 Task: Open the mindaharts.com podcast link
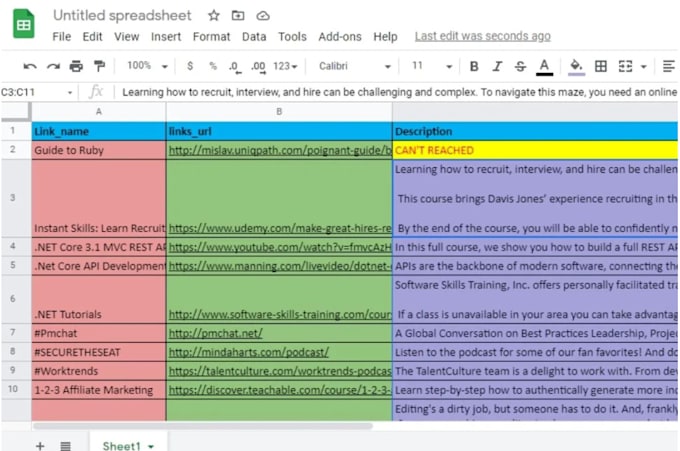click(249, 352)
